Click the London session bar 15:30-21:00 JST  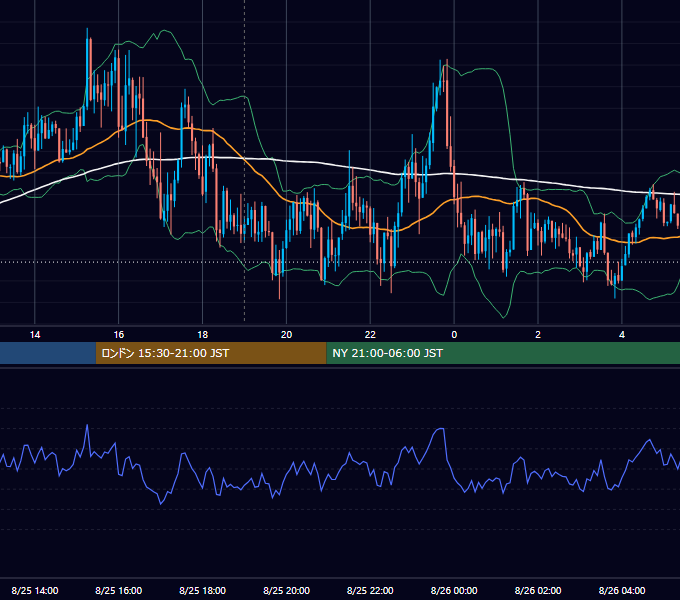(x=211, y=353)
